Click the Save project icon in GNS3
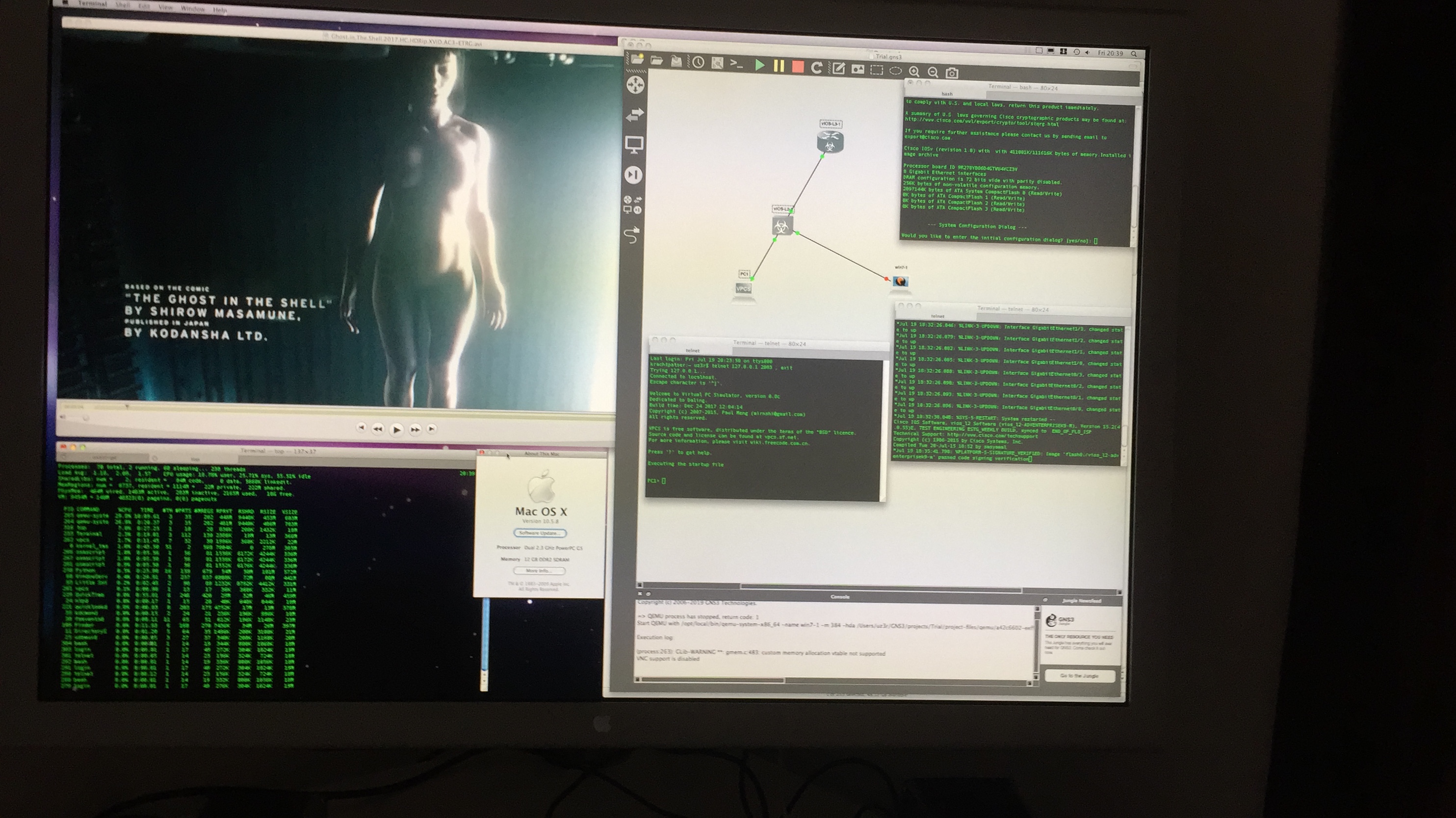This screenshot has height=818, width=1456. coord(676,61)
